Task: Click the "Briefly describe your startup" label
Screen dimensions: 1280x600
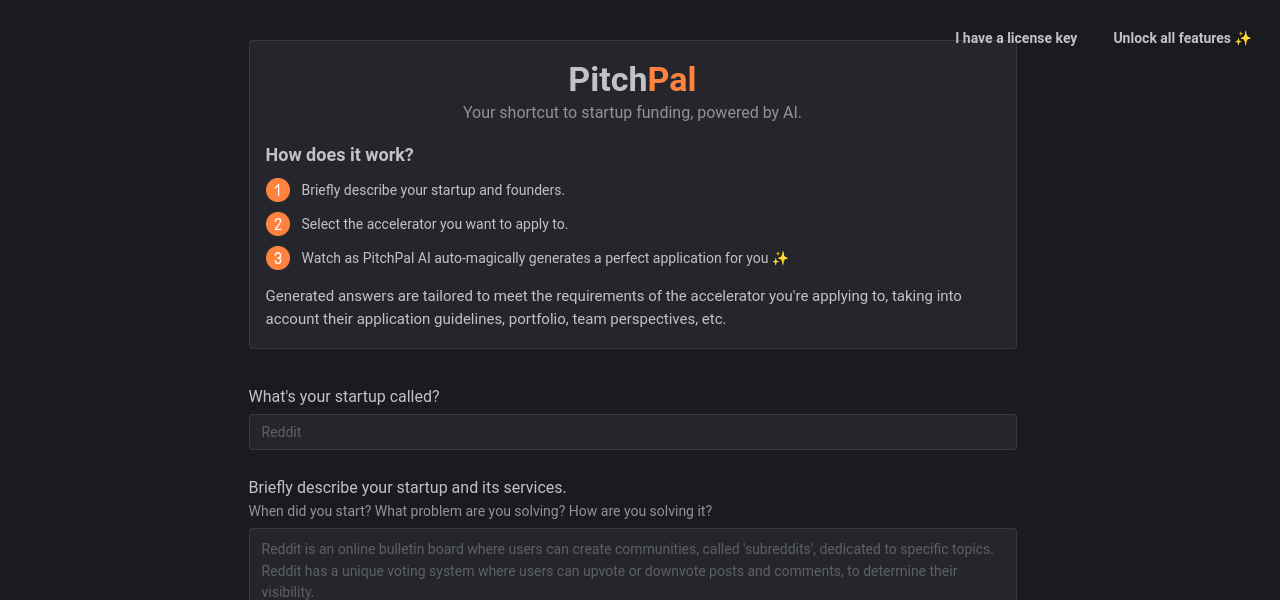Action: click(x=407, y=487)
